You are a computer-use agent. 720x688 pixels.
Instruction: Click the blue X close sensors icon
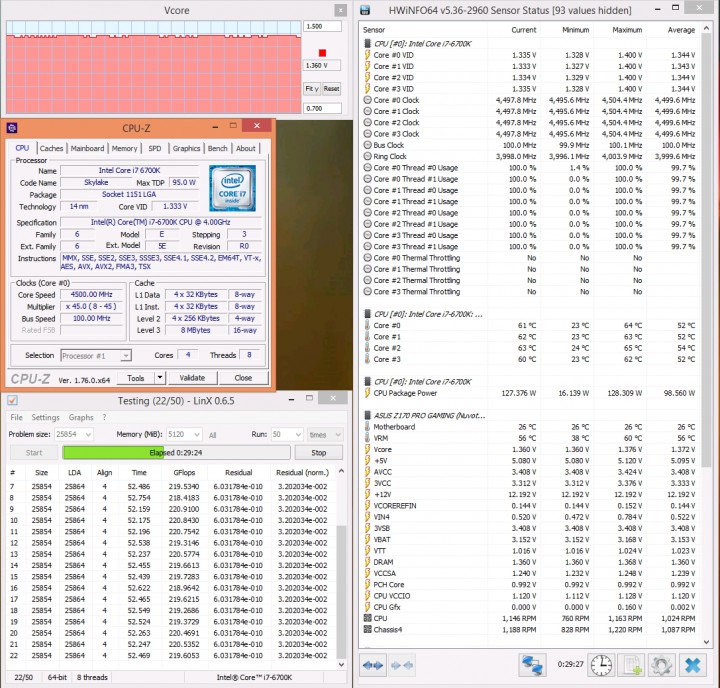pos(692,665)
